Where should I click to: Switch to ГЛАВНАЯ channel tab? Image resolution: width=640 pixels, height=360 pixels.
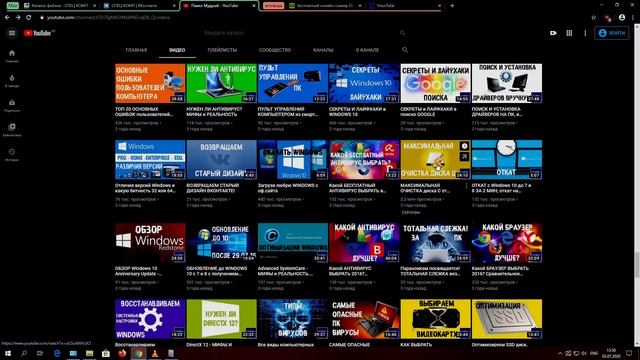[136, 50]
